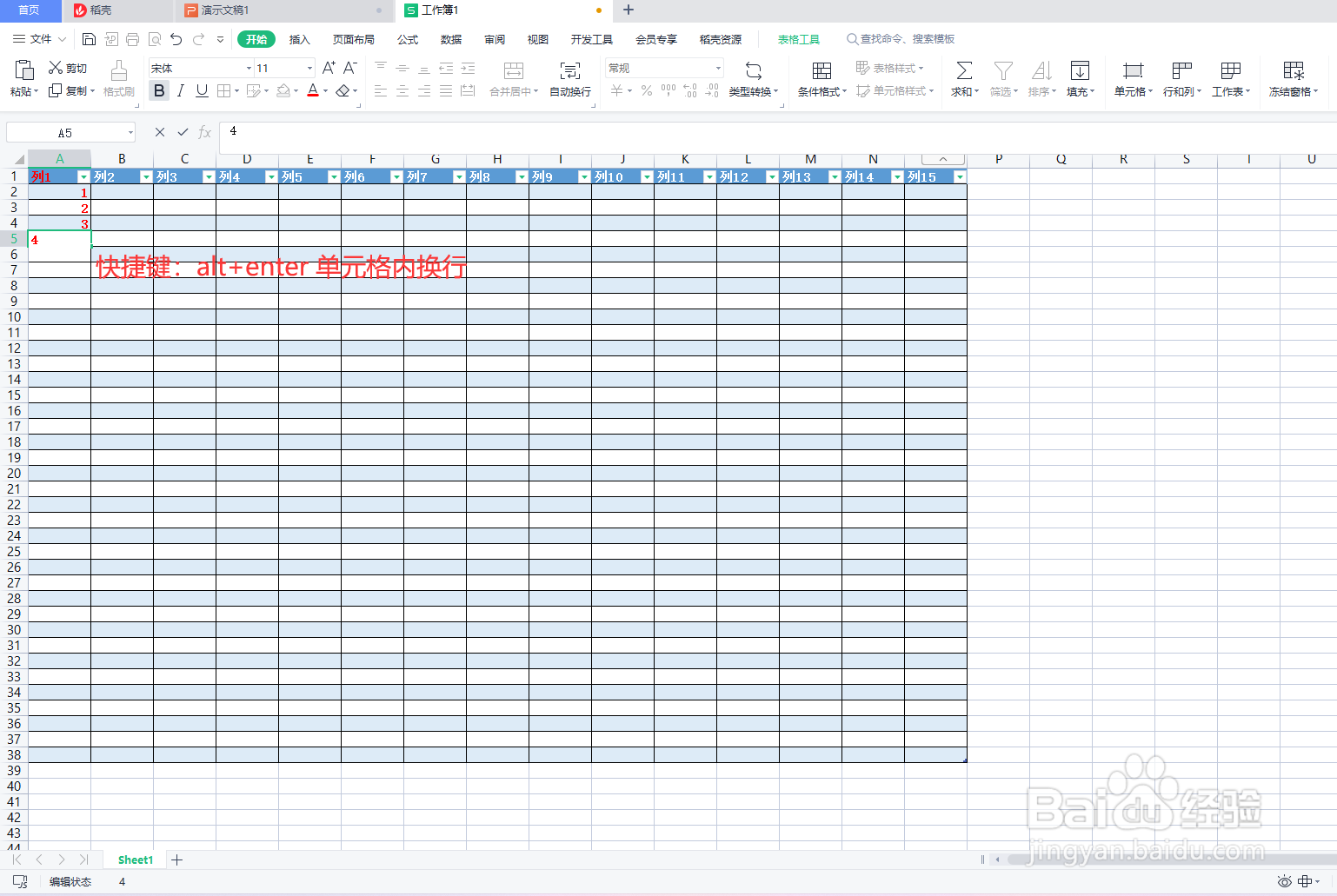This screenshot has width=1337, height=896.
Task: Toggle Italic formatting
Action: pos(181,90)
